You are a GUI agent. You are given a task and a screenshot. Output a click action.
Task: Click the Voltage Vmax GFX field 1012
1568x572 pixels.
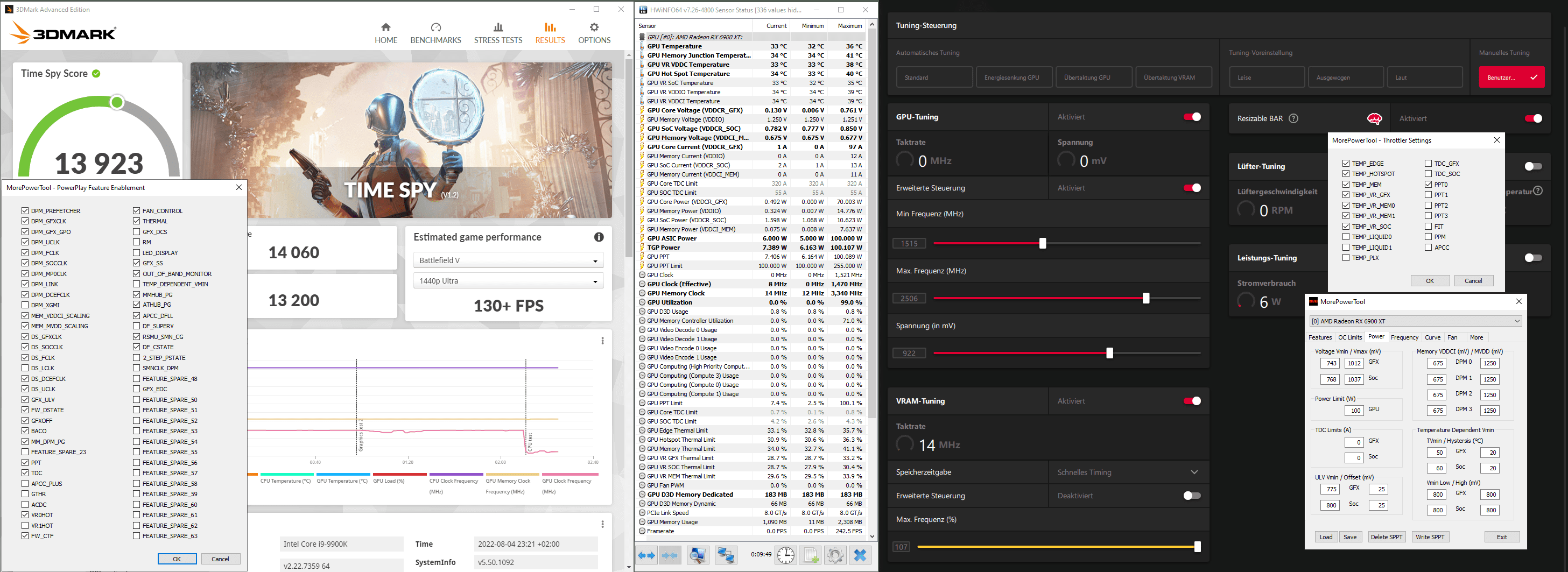point(1354,363)
